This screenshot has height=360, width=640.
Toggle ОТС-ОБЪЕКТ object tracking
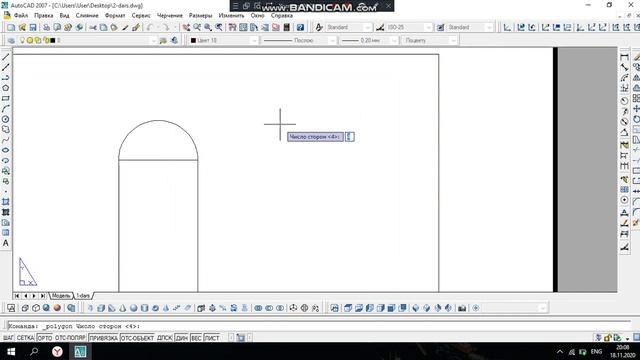(138, 338)
